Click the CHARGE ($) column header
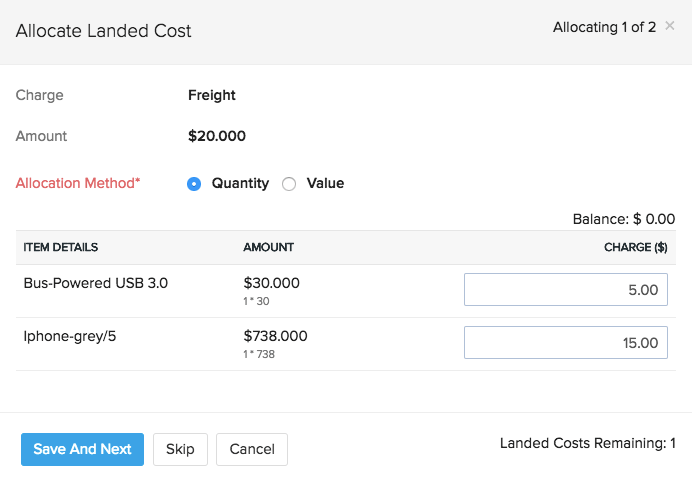 [635, 247]
